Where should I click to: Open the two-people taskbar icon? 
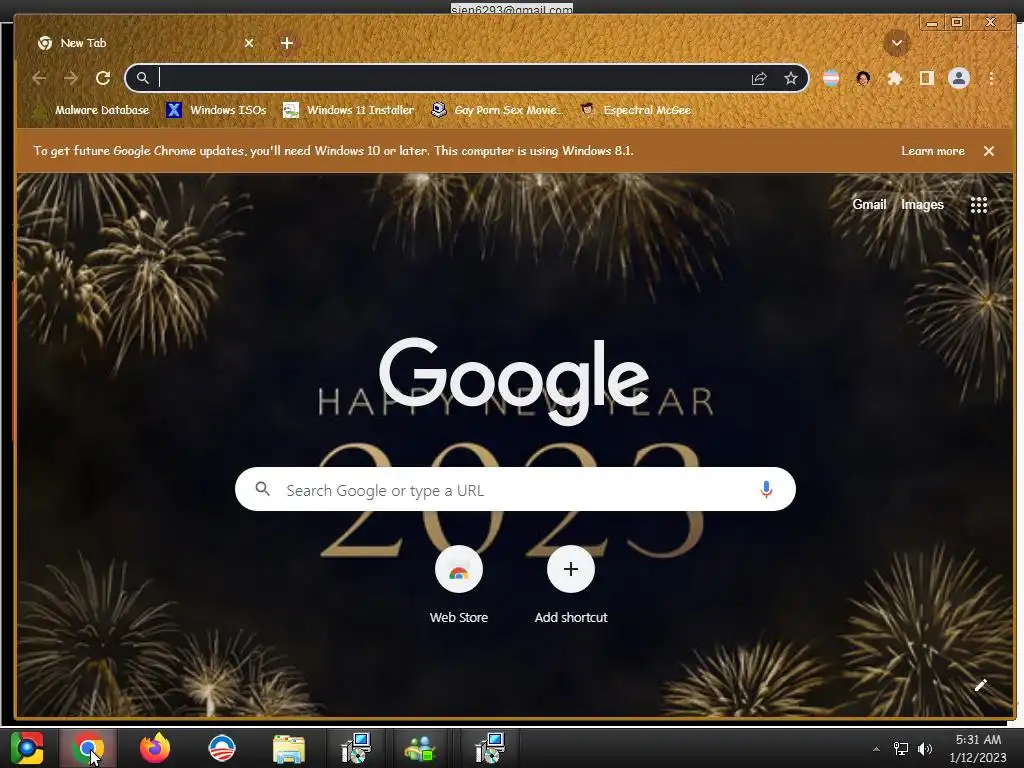[420, 748]
